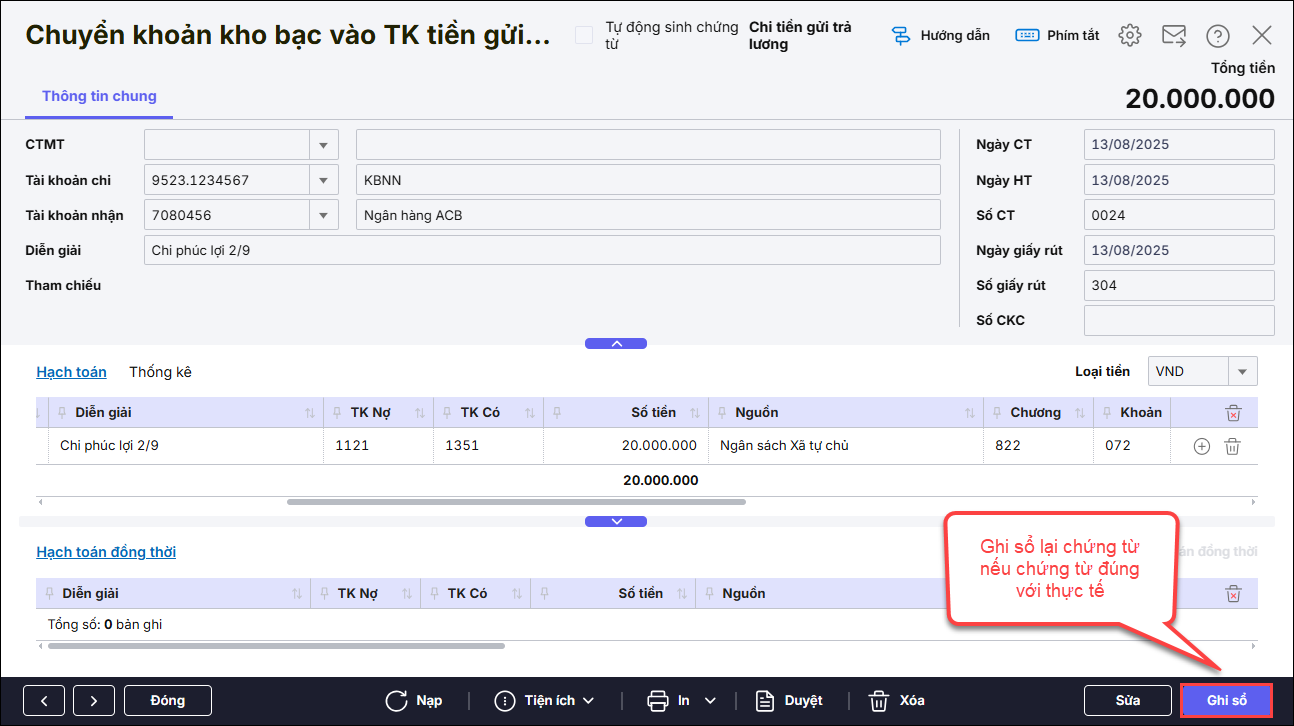This screenshot has width=1294, height=726.
Task: Switch to Thống kê tab
Action: coord(160,372)
